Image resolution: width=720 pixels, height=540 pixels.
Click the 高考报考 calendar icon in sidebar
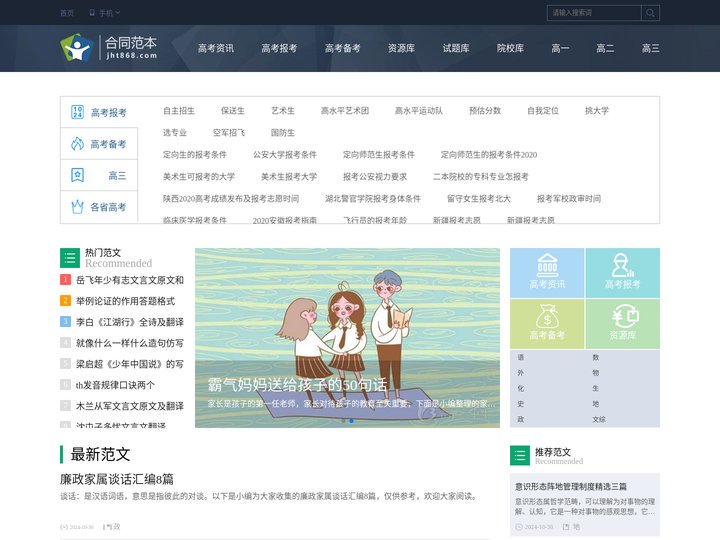[78, 112]
